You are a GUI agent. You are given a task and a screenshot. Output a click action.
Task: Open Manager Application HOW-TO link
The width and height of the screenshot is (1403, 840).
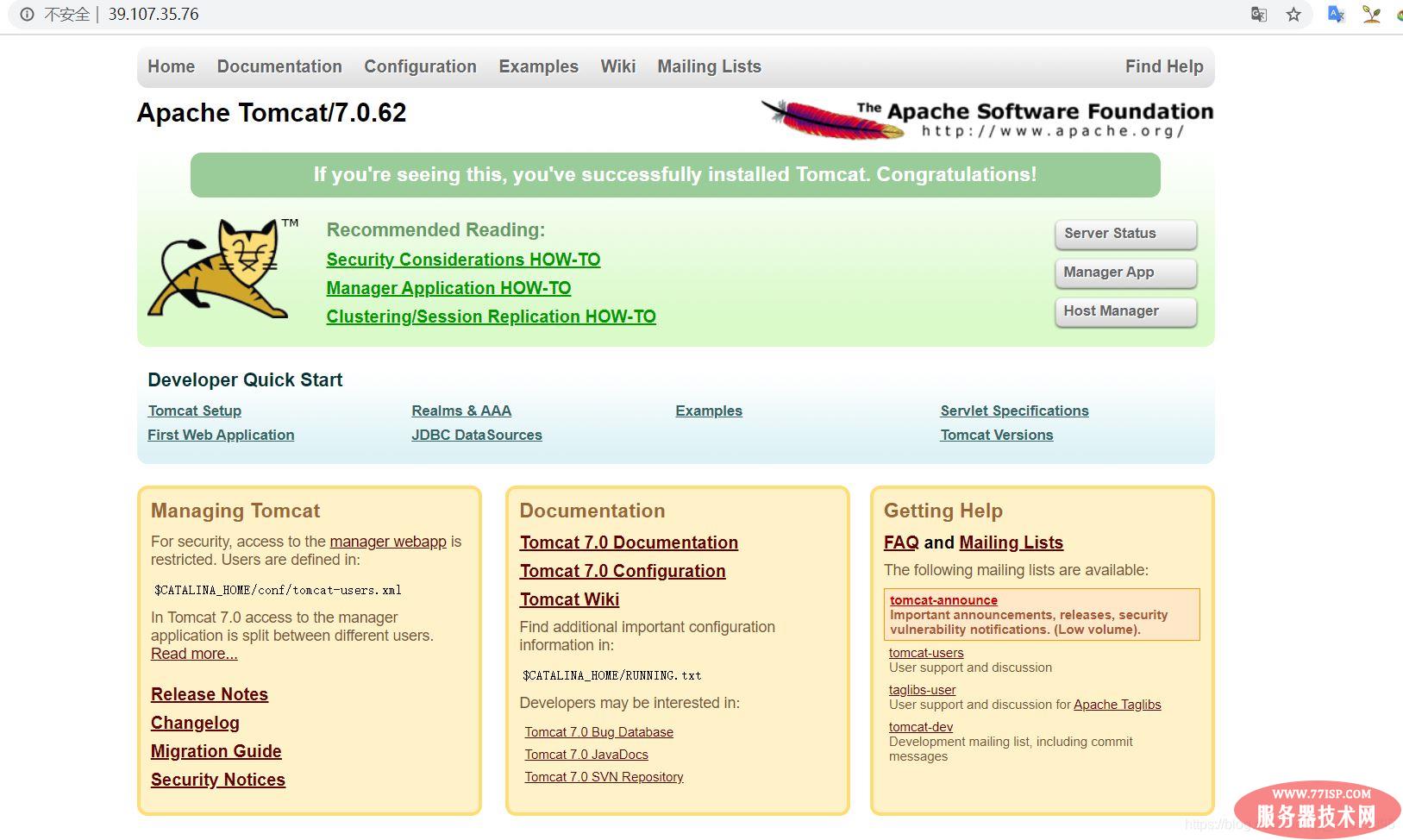tap(448, 288)
